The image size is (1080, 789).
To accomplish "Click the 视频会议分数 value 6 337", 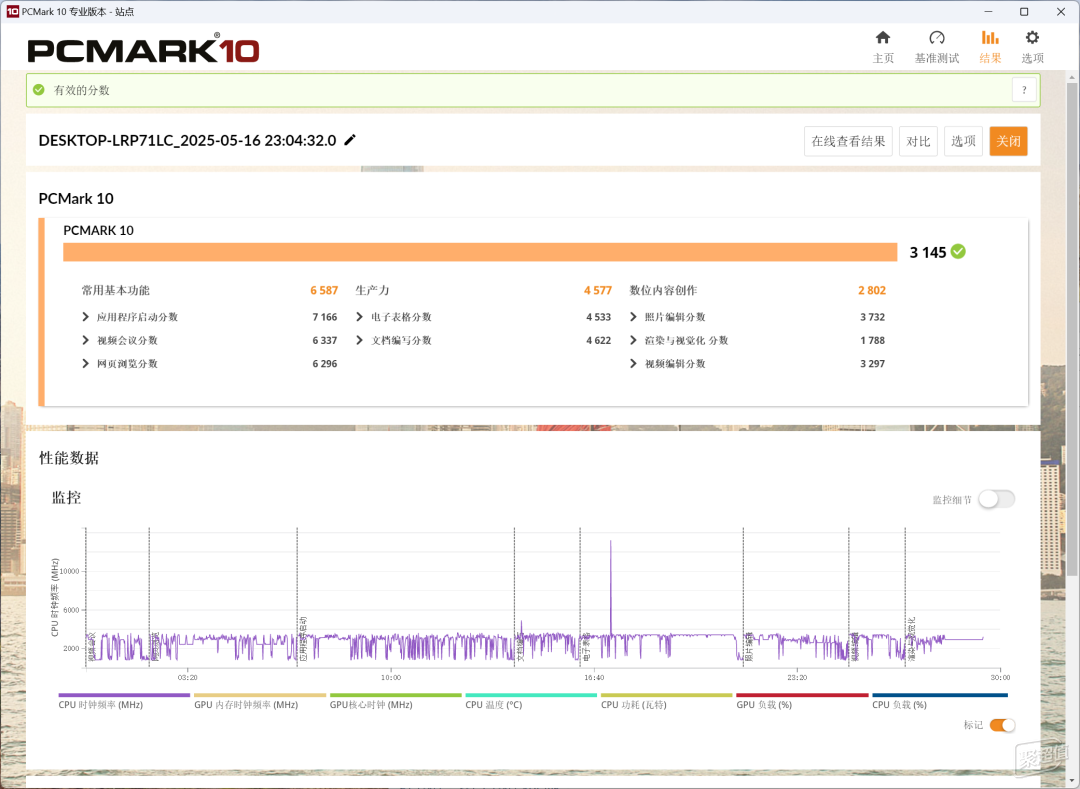I will [324, 340].
